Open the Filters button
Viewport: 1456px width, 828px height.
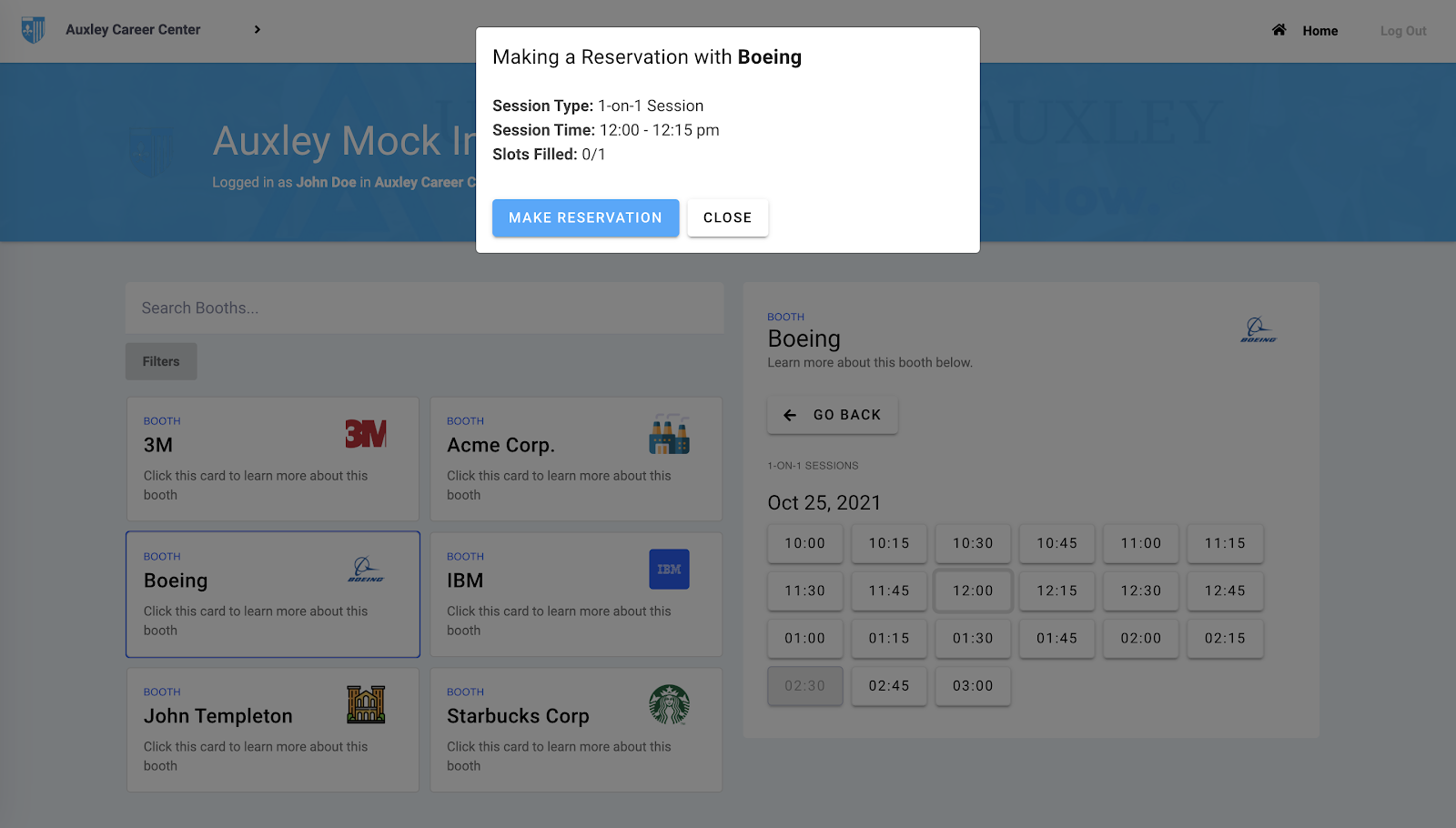(x=161, y=361)
